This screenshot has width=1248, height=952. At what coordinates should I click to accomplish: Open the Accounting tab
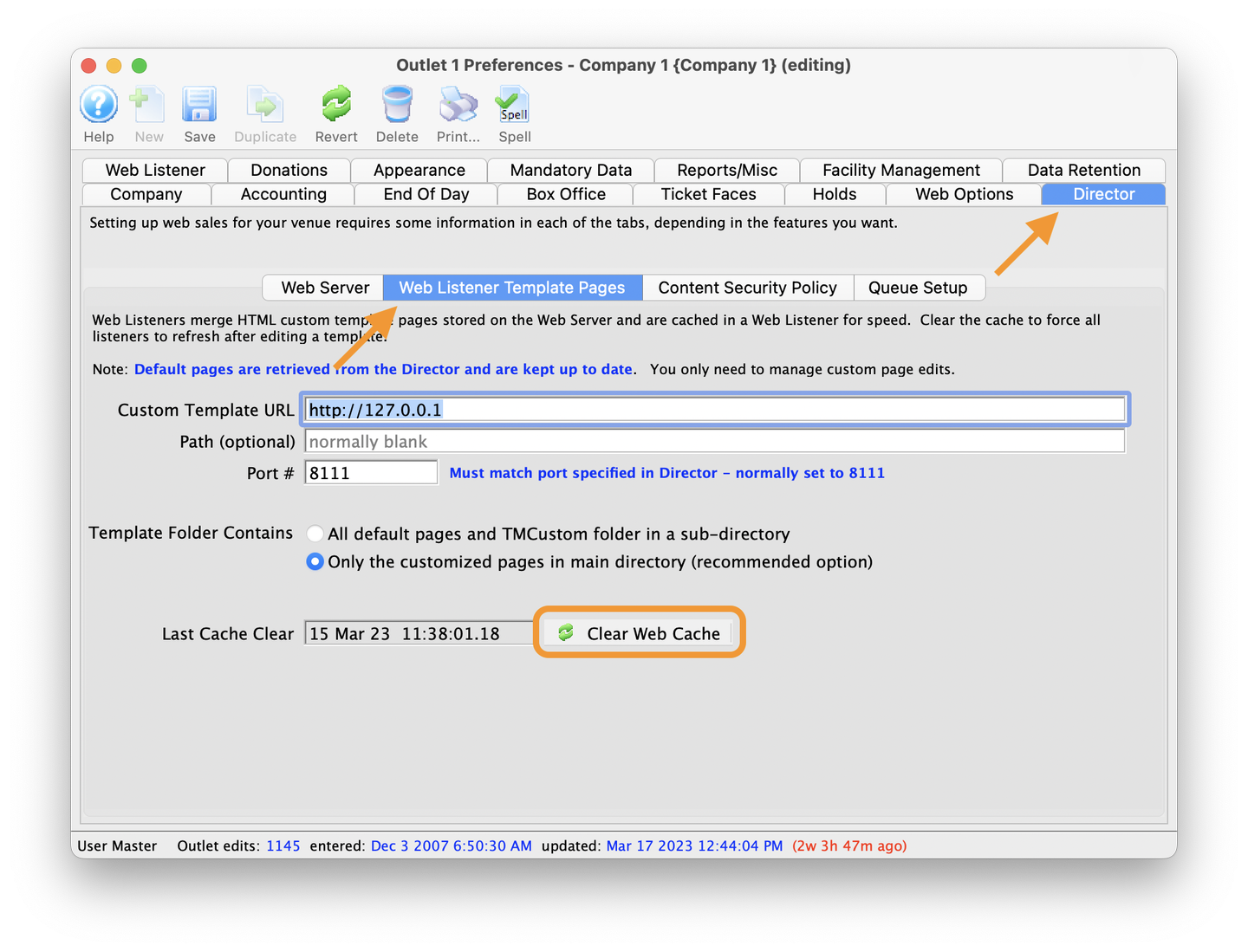283,194
